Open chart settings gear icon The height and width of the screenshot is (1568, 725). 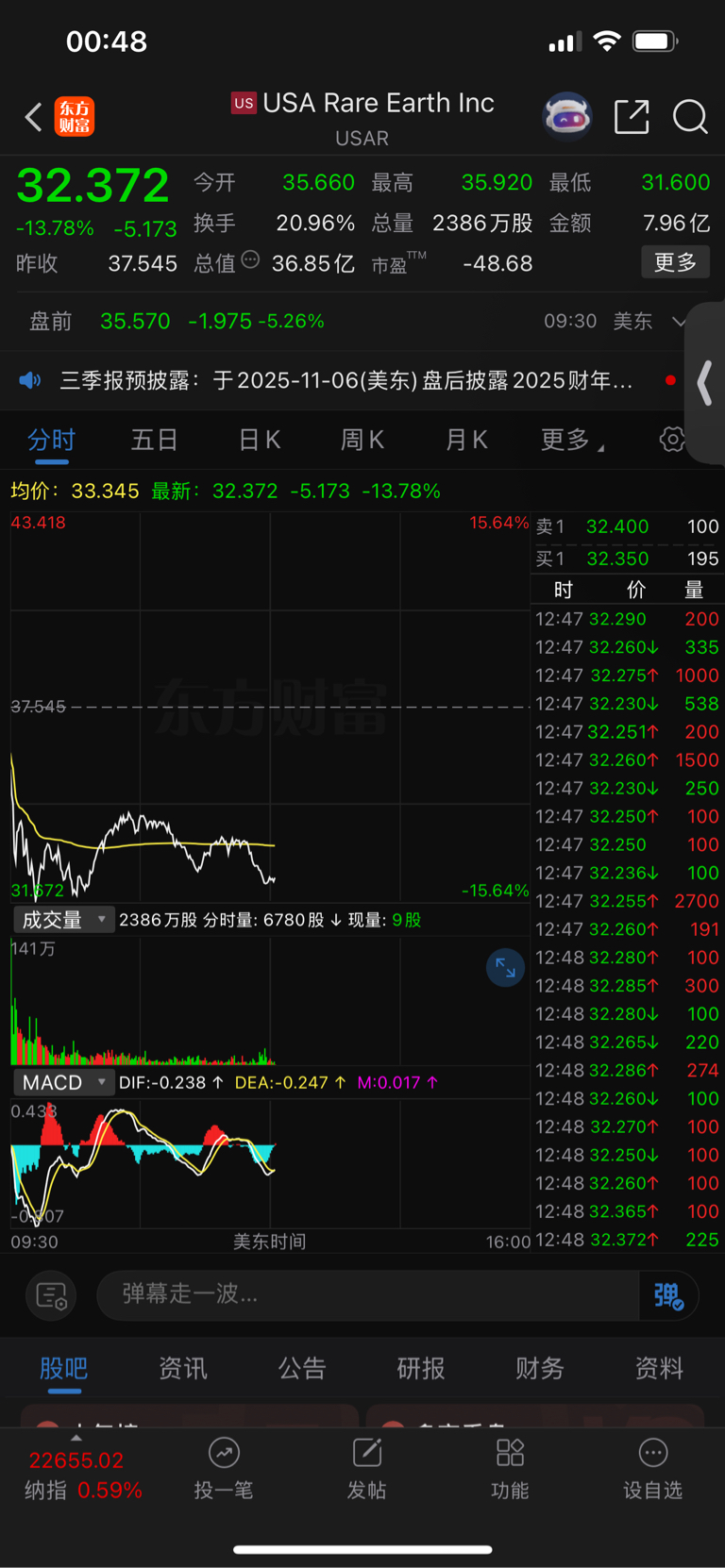click(x=672, y=439)
